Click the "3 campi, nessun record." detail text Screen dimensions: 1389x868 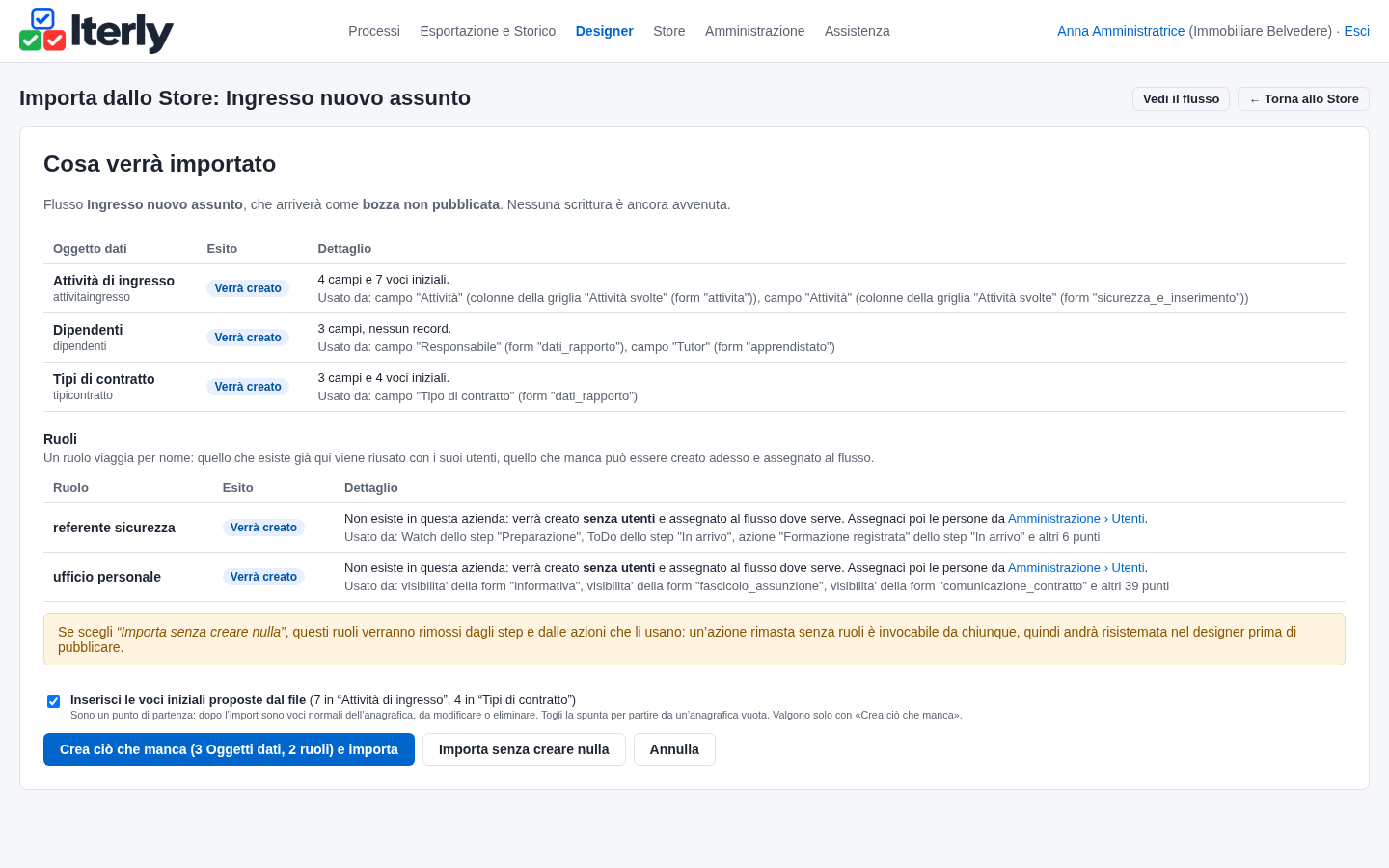(385, 329)
